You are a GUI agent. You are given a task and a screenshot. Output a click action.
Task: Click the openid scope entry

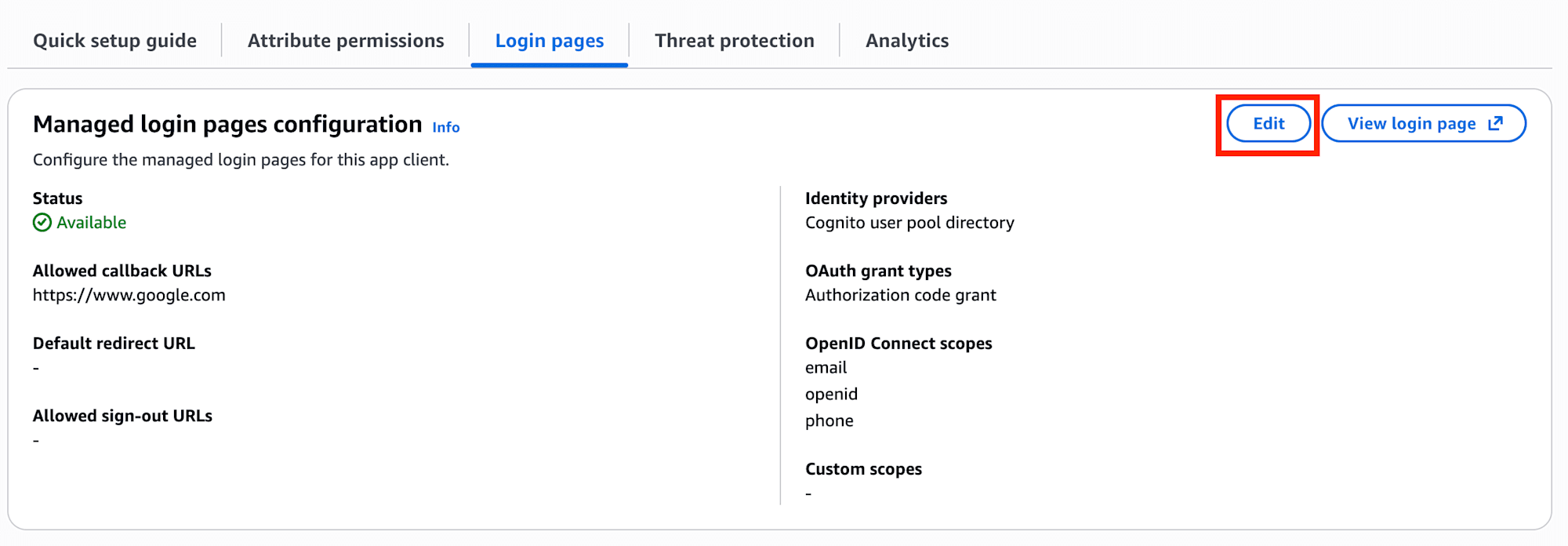coord(831,395)
